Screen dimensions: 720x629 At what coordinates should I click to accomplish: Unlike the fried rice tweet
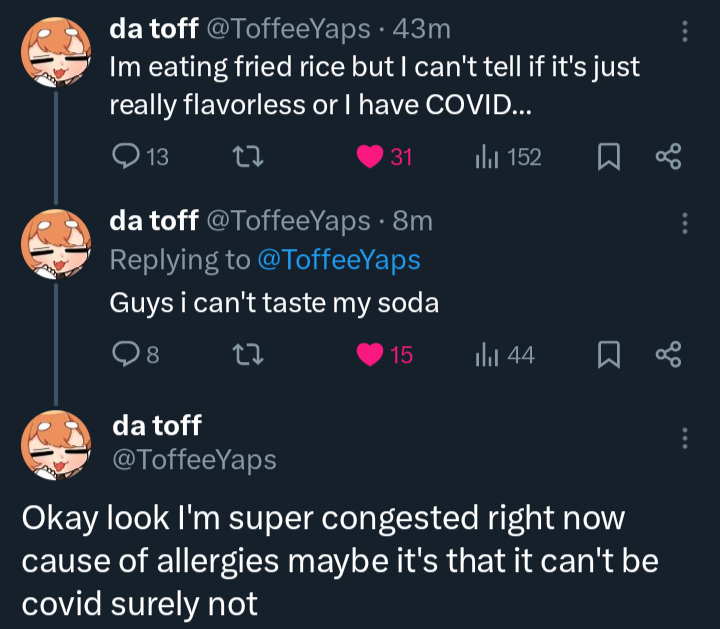[x=371, y=157]
